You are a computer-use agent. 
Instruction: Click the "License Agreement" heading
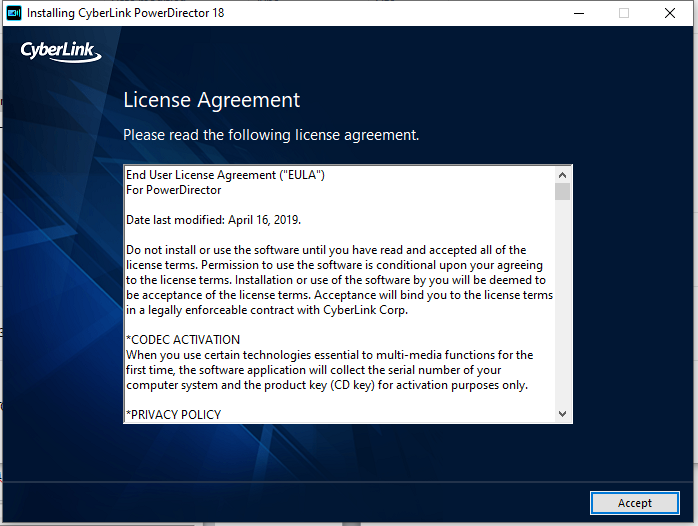[x=212, y=100]
